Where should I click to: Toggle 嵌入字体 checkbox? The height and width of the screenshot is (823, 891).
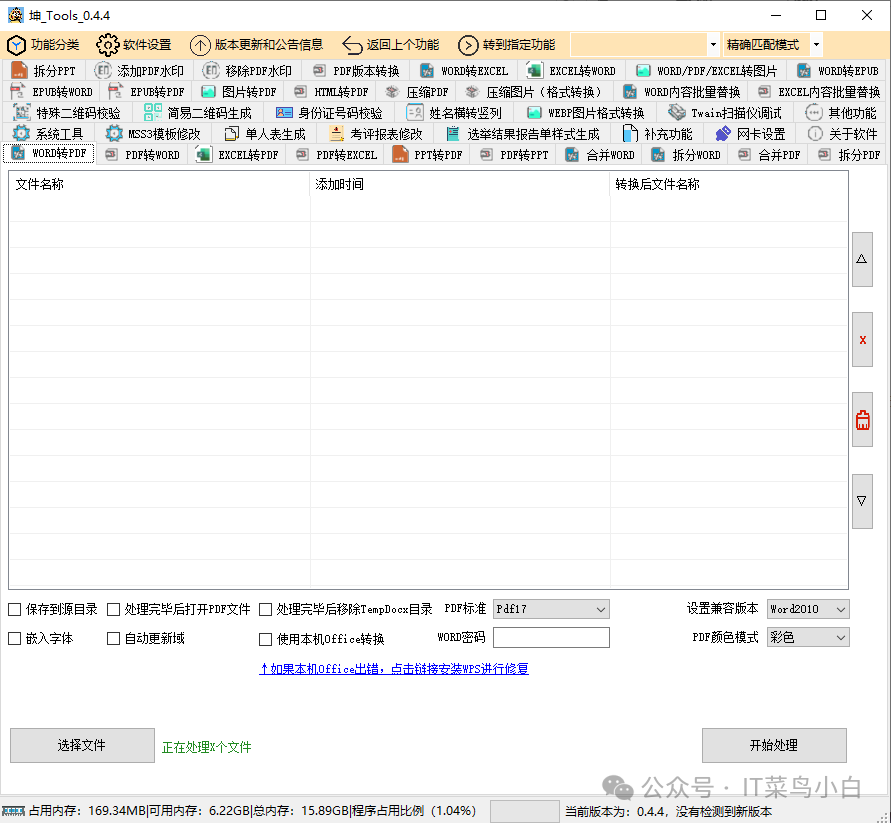pyautogui.click(x=15, y=638)
